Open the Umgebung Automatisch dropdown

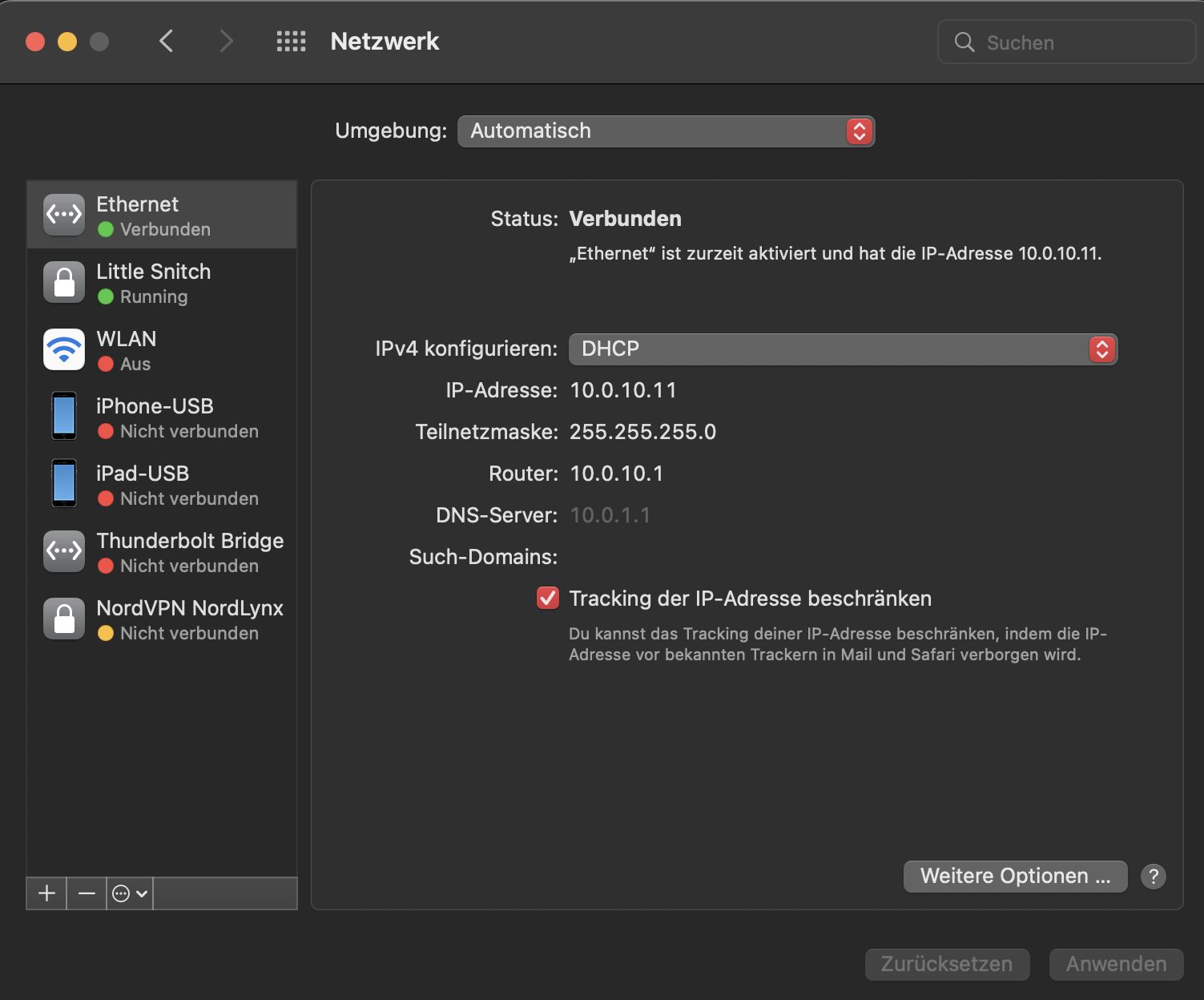pos(666,131)
